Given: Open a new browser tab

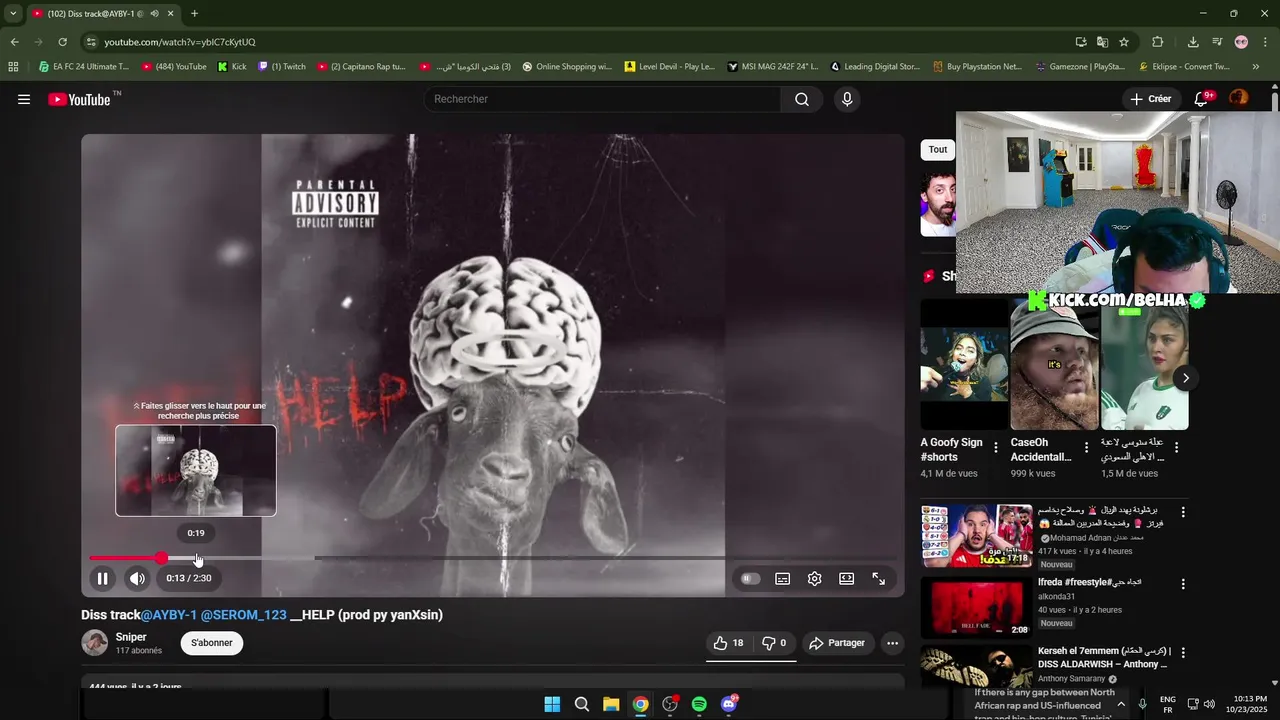Looking at the screenshot, I should tap(194, 14).
